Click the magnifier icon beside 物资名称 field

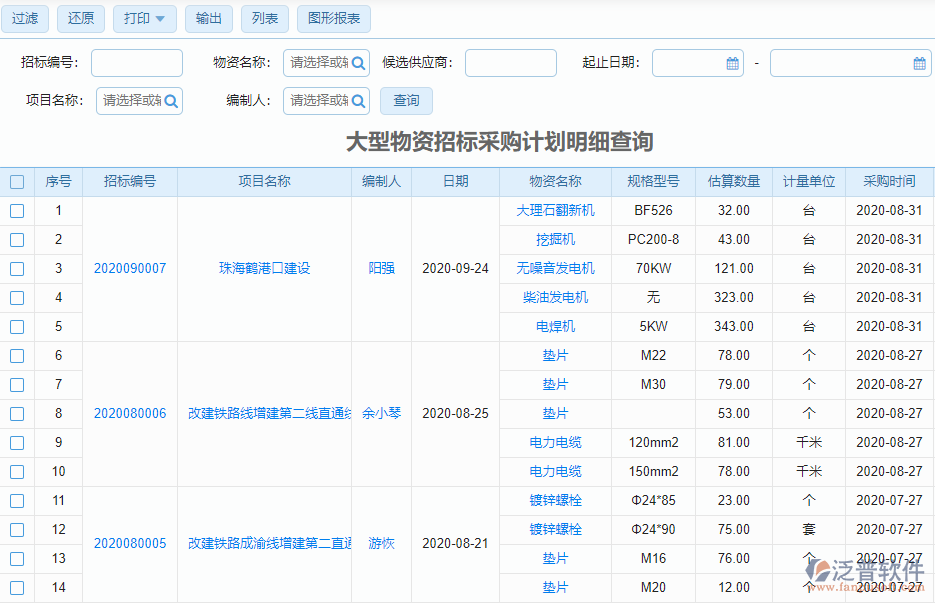360,62
